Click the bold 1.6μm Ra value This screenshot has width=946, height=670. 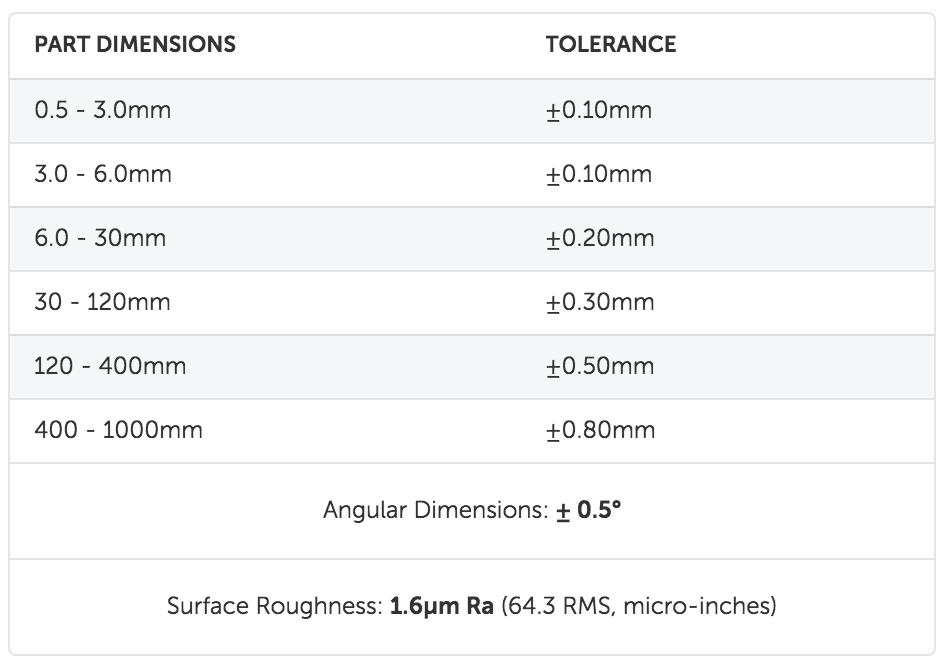(442, 606)
